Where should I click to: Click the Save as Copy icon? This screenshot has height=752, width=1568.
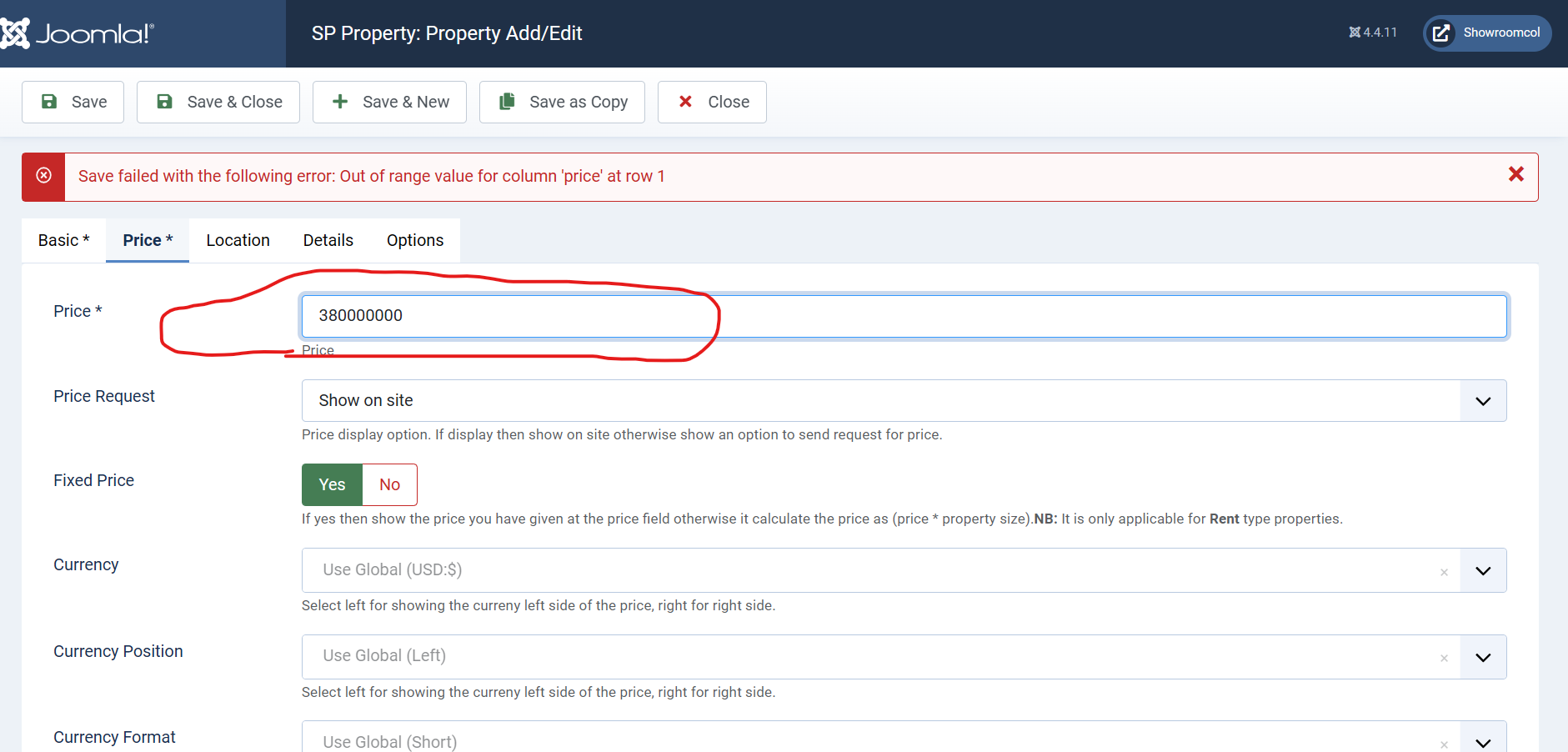click(507, 102)
